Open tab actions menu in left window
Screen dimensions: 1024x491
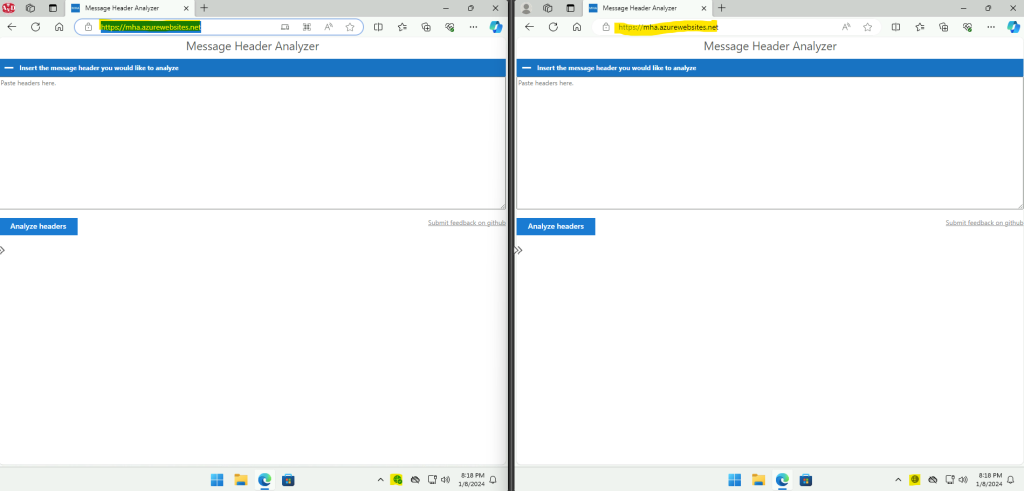pos(53,8)
